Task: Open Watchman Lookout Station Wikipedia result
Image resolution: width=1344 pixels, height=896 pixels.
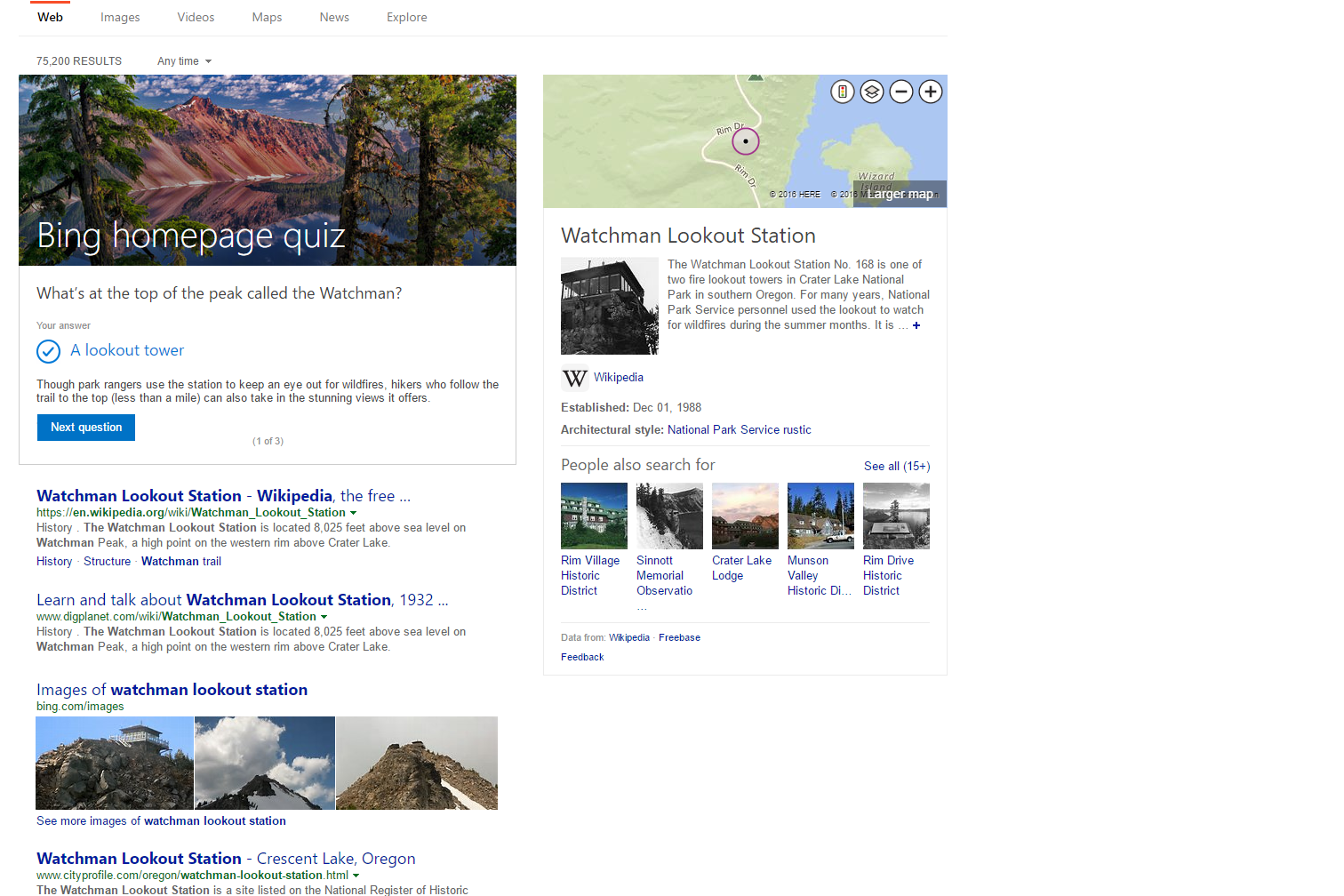Action: (223, 496)
